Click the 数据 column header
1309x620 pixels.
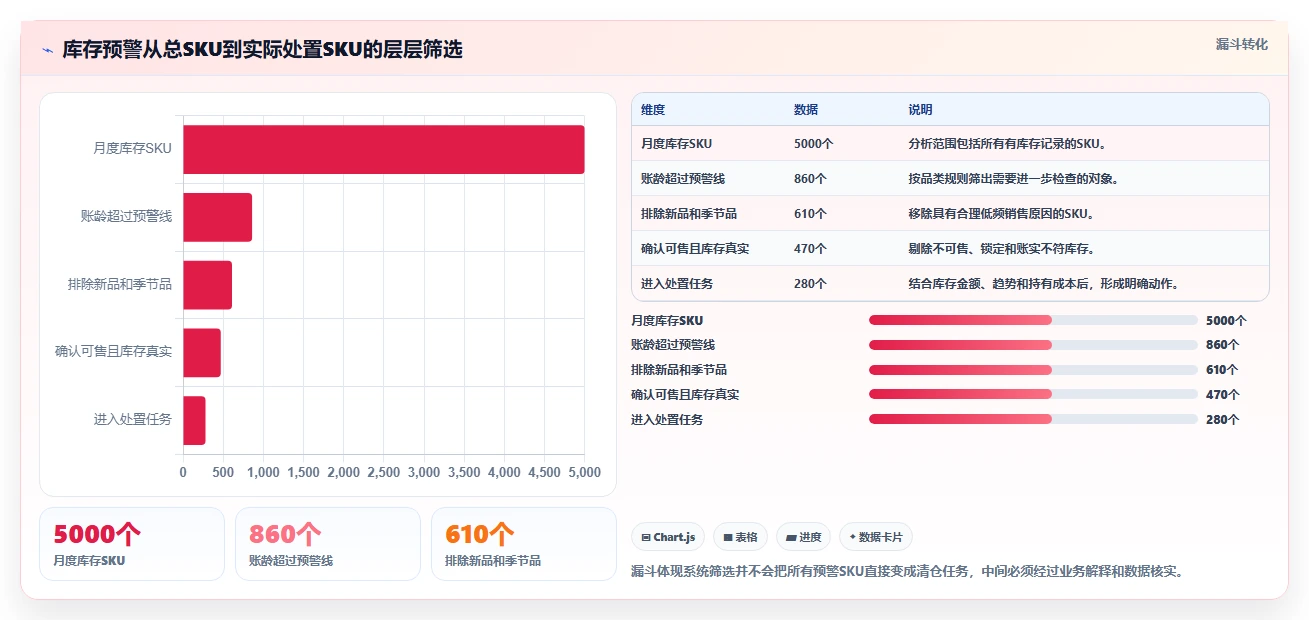[806, 109]
